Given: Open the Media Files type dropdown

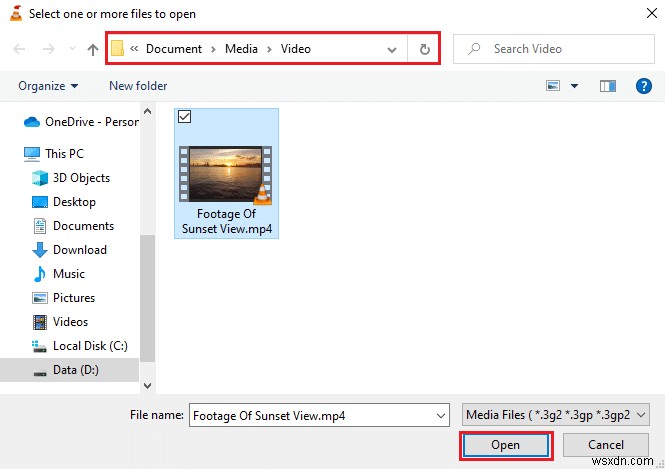Looking at the screenshot, I should coord(556,415).
